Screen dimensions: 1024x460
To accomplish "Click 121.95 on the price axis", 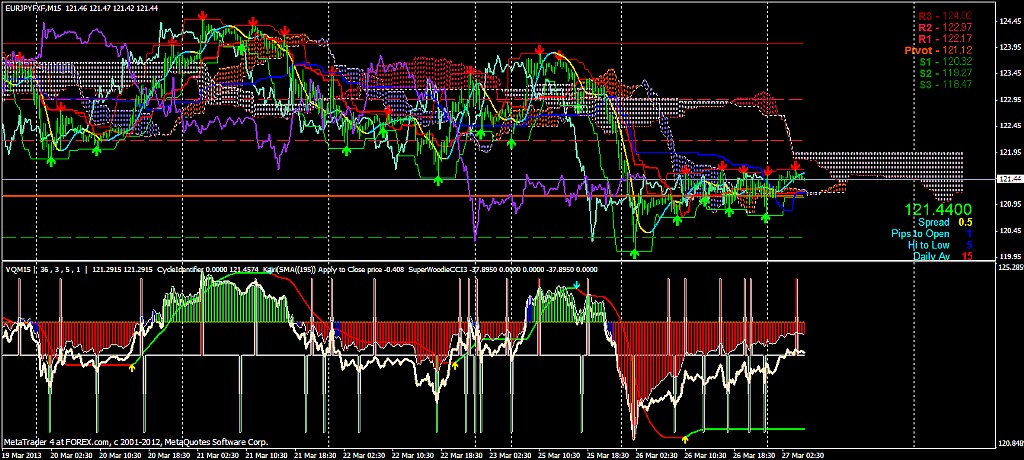I will 1010,152.
